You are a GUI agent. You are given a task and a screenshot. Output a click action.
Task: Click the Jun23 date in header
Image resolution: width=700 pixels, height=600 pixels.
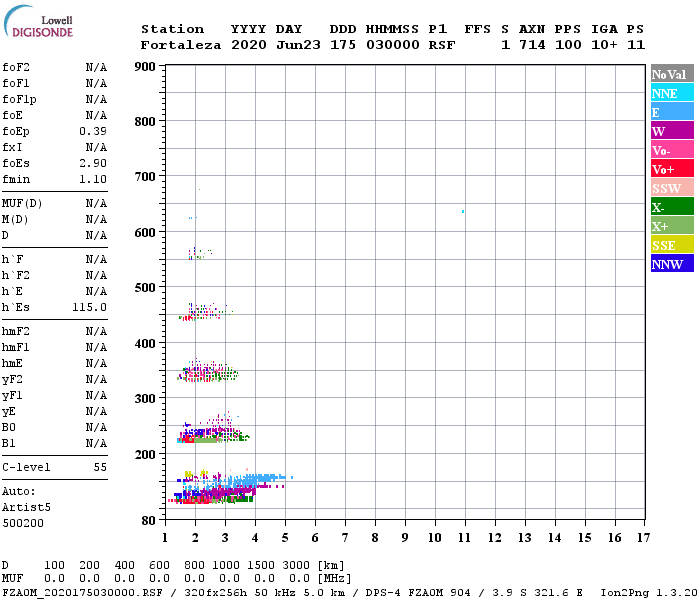click(298, 45)
